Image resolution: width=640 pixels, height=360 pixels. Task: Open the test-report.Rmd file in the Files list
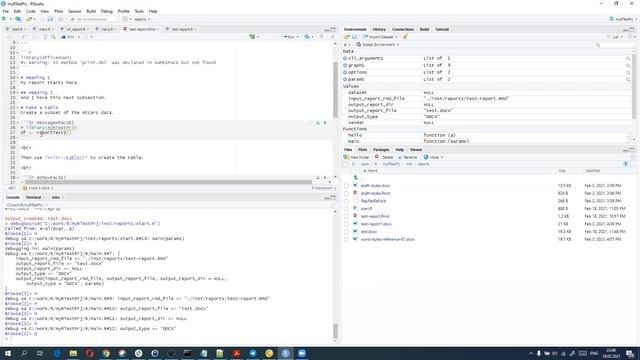coord(375,216)
